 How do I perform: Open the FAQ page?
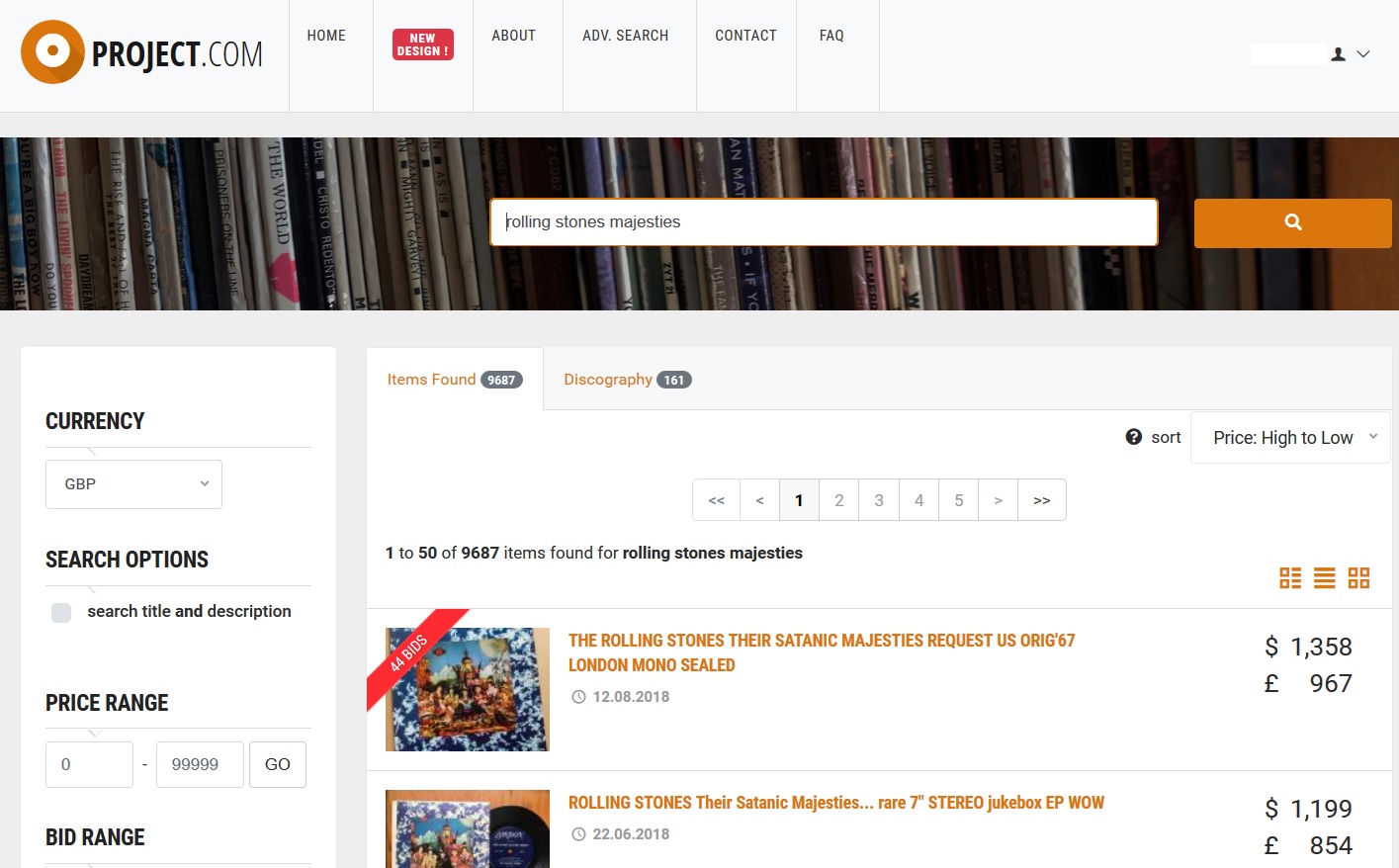tap(831, 36)
